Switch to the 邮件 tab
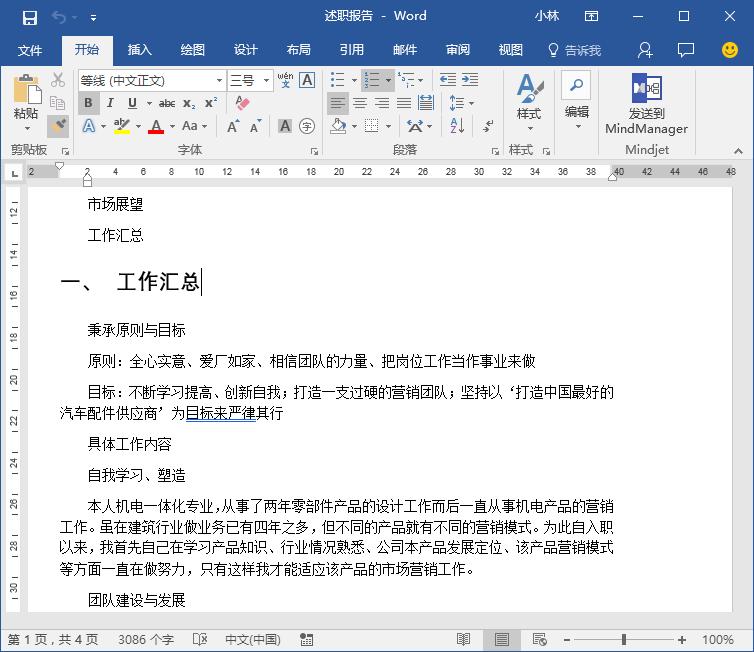 pyautogui.click(x=405, y=50)
